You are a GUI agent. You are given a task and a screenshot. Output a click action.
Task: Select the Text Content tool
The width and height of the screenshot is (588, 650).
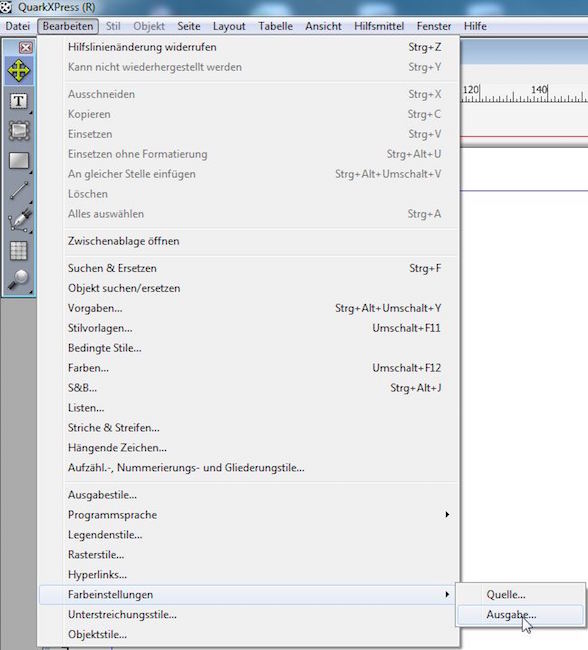click(19, 101)
